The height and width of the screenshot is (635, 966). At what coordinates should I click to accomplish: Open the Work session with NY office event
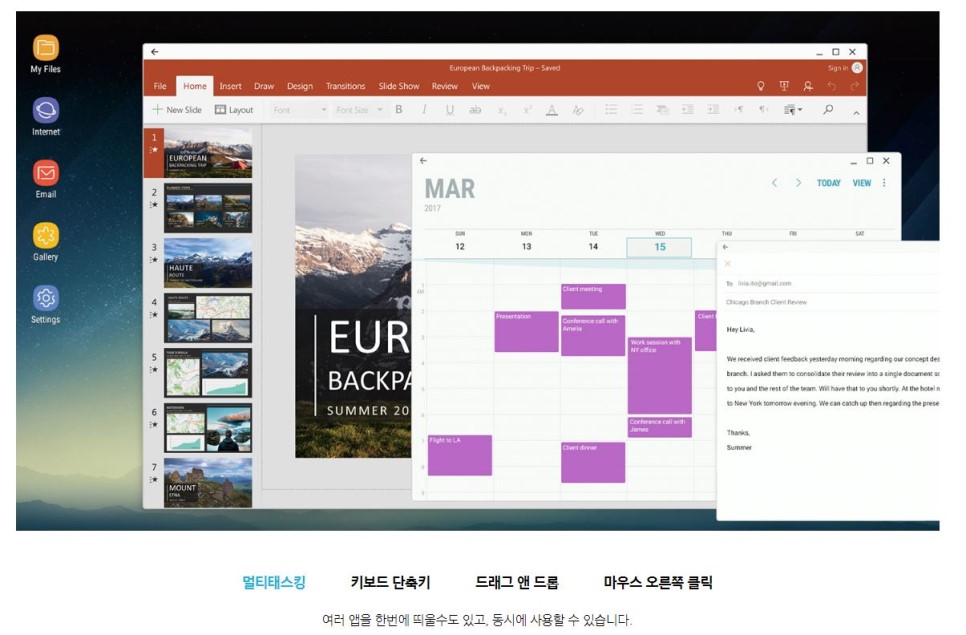[x=659, y=375]
